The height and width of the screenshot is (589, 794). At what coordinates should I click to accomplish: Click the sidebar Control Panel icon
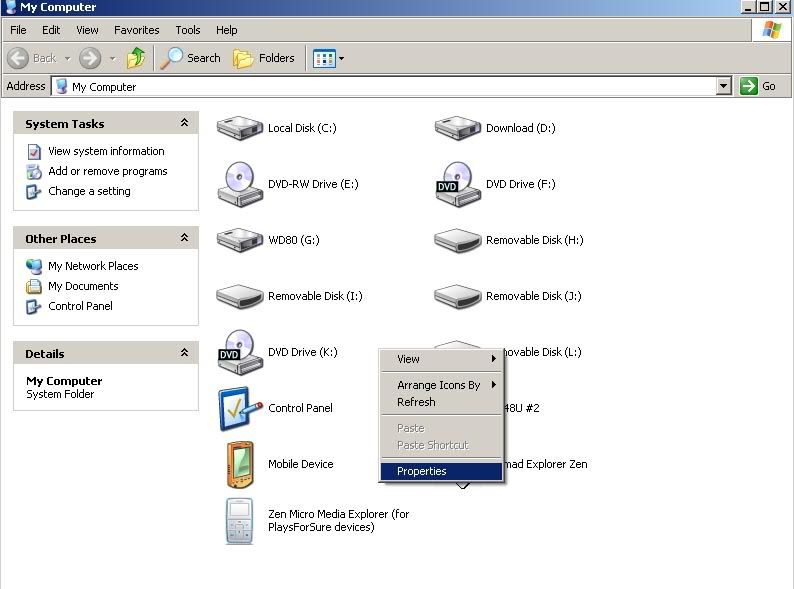pos(33,306)
